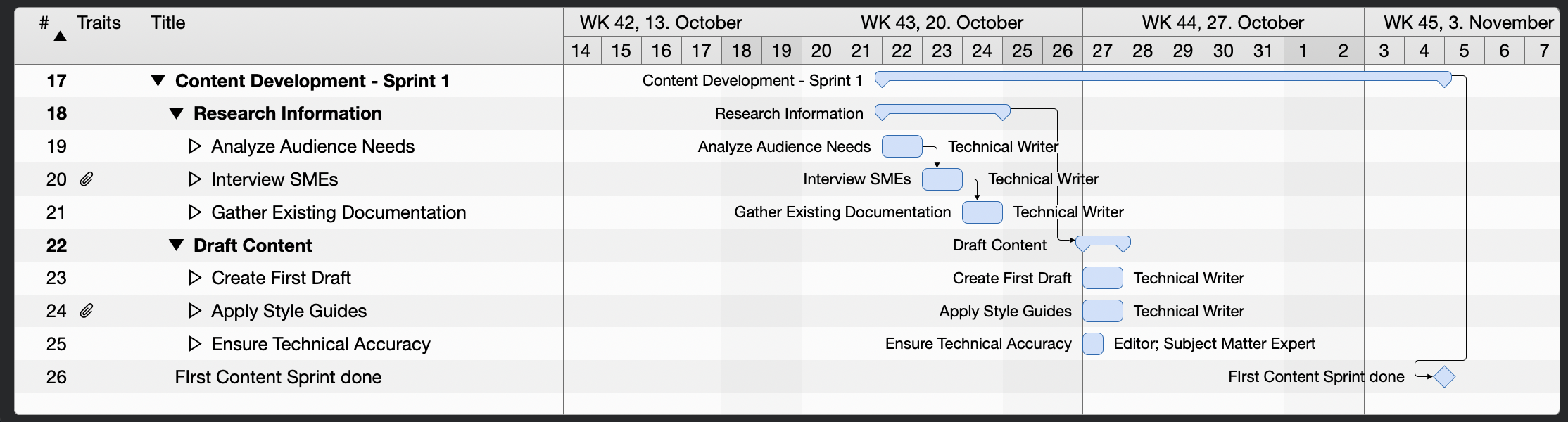Collapse the Content Development - Sprint 1 group
Image resolution: width=1568 pixels, height=422 pixels.
[x=158, y=81]
